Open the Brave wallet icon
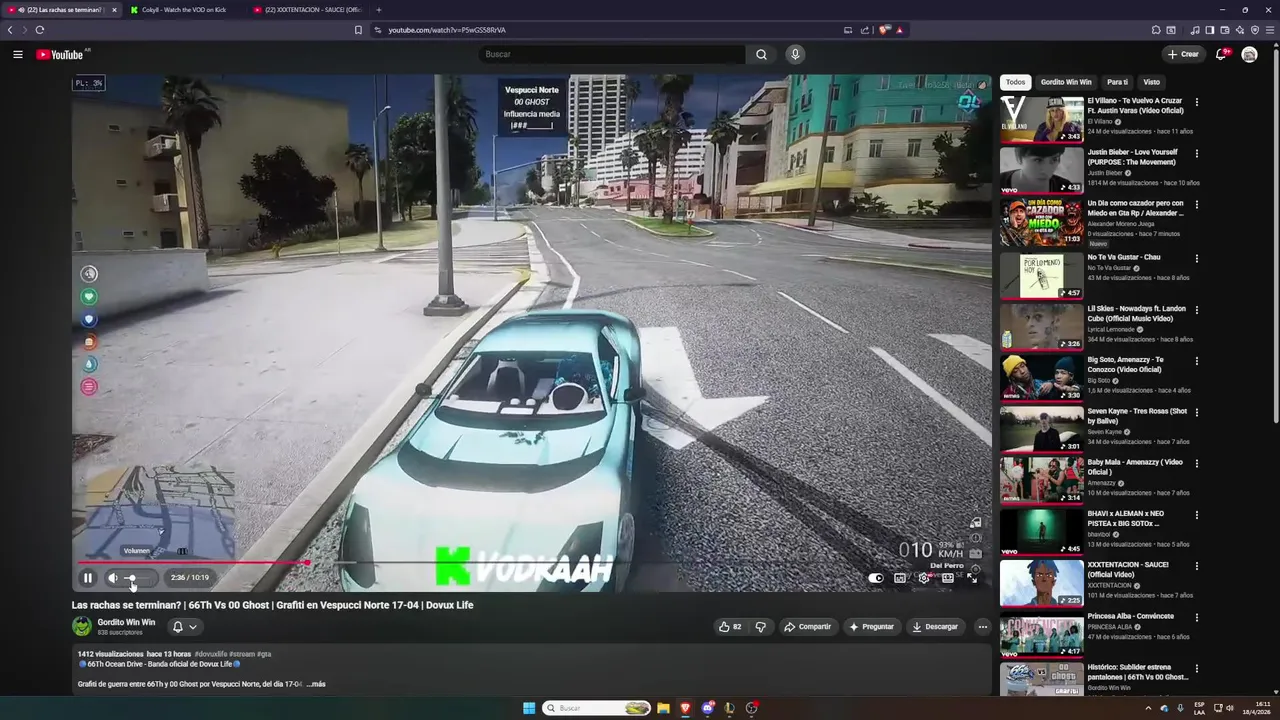1280x720 pixels. 1225,30
